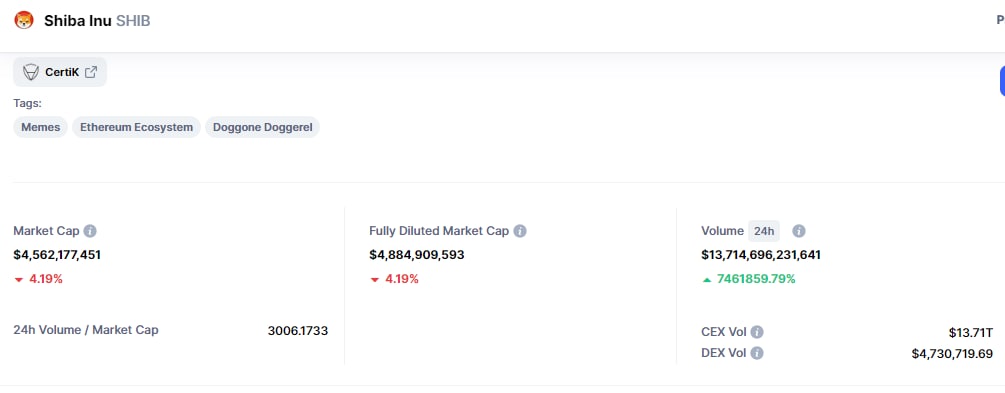Screen dimensions: 1005x393
Task: Click the DEX Vol amount $4,730,719.69
Action: (x=952, y=353)
